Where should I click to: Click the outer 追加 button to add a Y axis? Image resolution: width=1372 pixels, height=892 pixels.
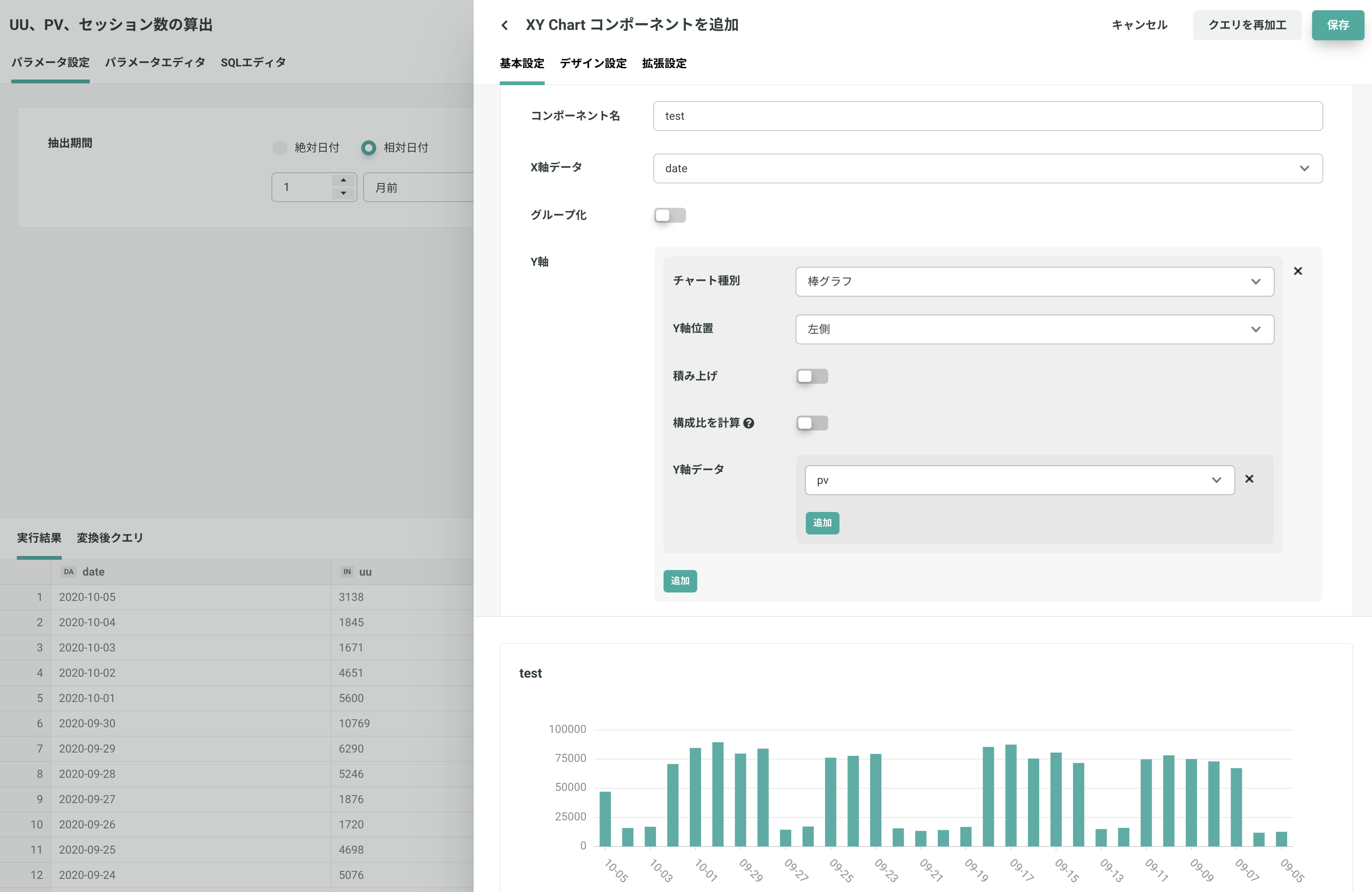(679, 581)
